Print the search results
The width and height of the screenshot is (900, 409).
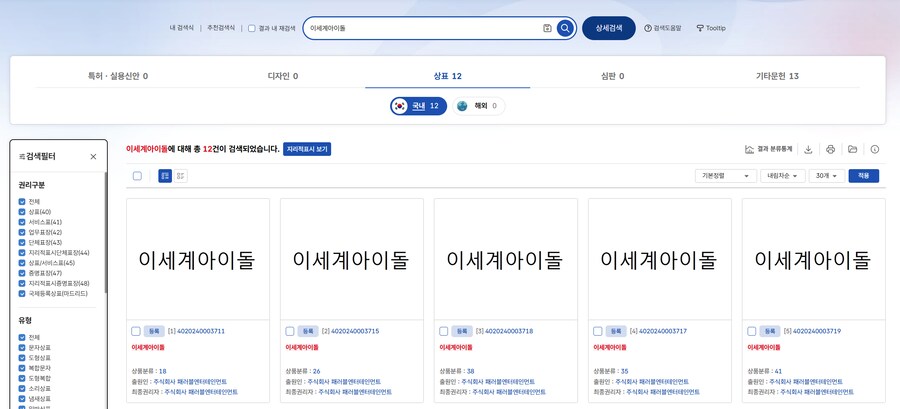coord(830,149)
